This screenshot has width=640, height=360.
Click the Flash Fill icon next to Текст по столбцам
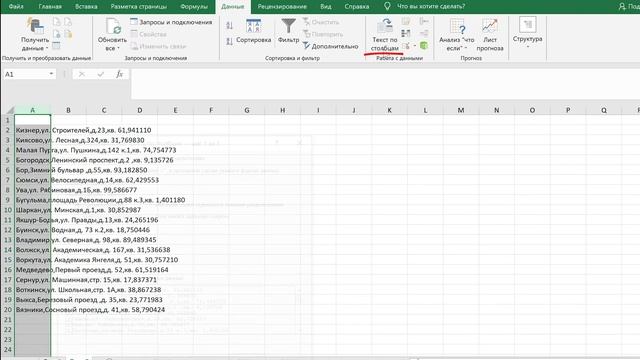[406, 21]
